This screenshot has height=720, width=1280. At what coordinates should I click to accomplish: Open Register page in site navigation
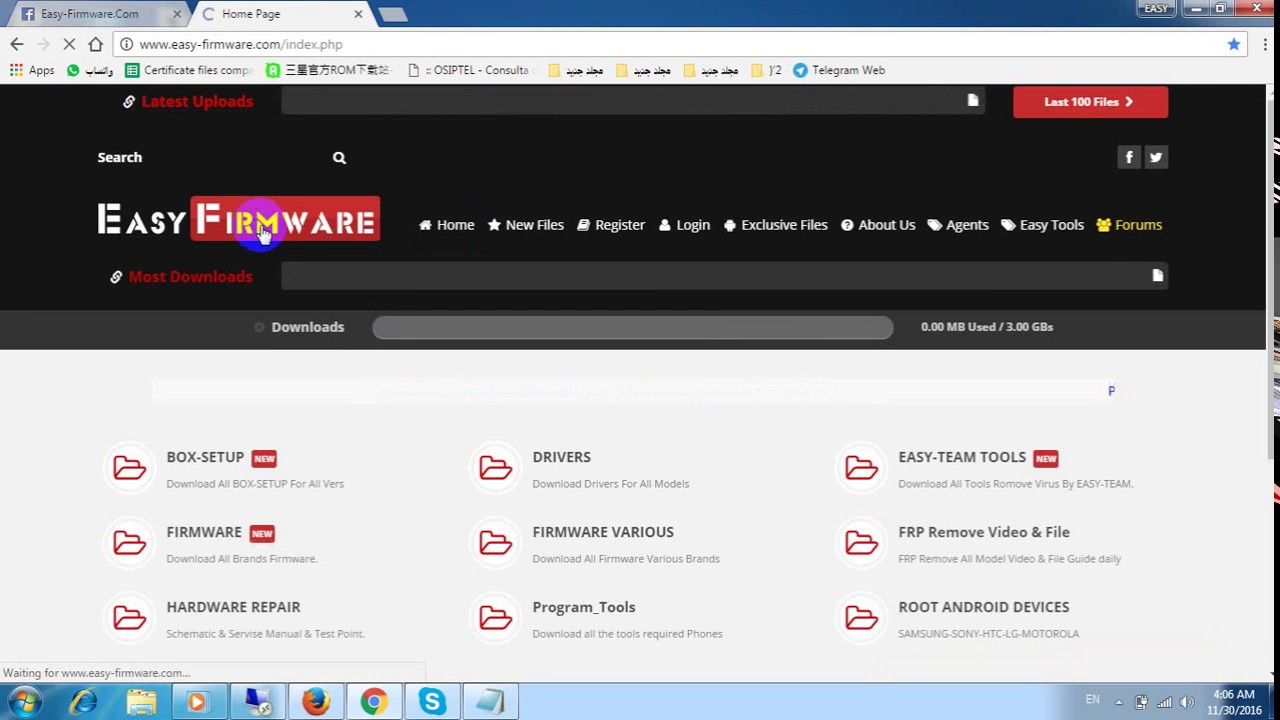611,225
